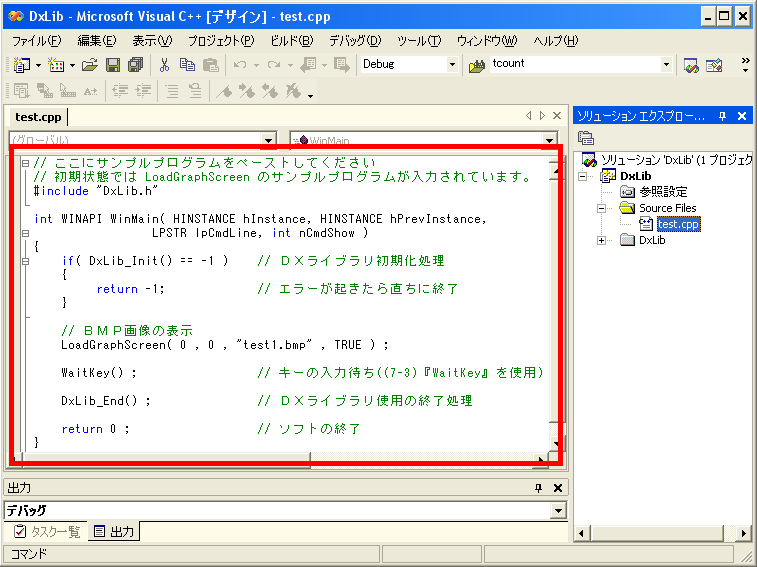Click the Undo arrow icon
This screenshot has width=757, height=567.
pos(240,64)
